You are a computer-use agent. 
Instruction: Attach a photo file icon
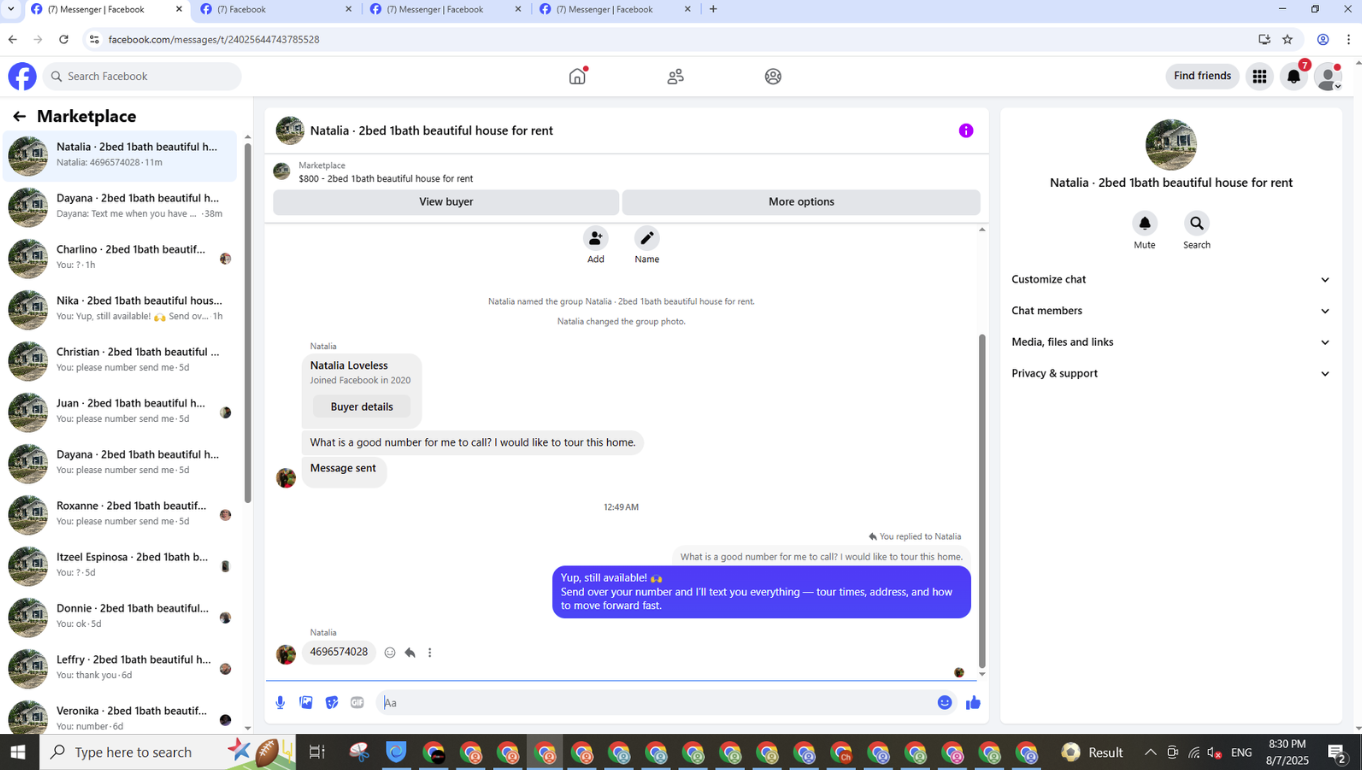(x=306, y=703)
